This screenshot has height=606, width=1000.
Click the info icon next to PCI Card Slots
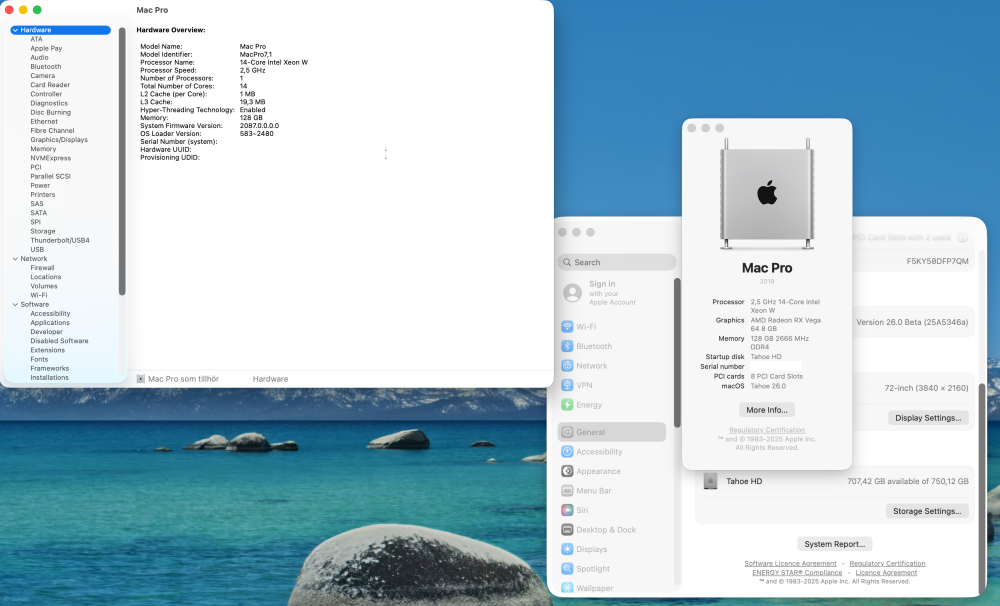(x=962, y=237)
